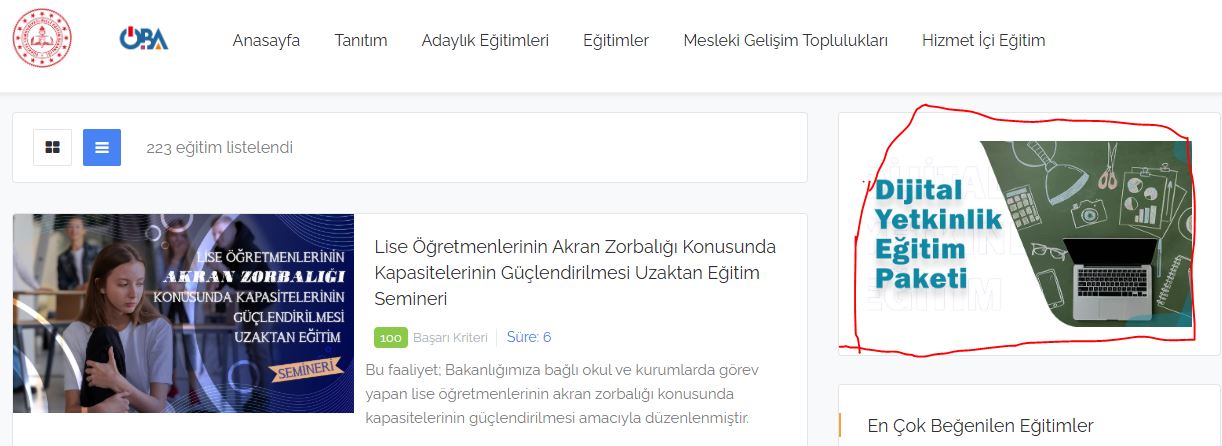Switch to grid view layout
This screenshot has height=446, width=1222.
tap(52, 148)
